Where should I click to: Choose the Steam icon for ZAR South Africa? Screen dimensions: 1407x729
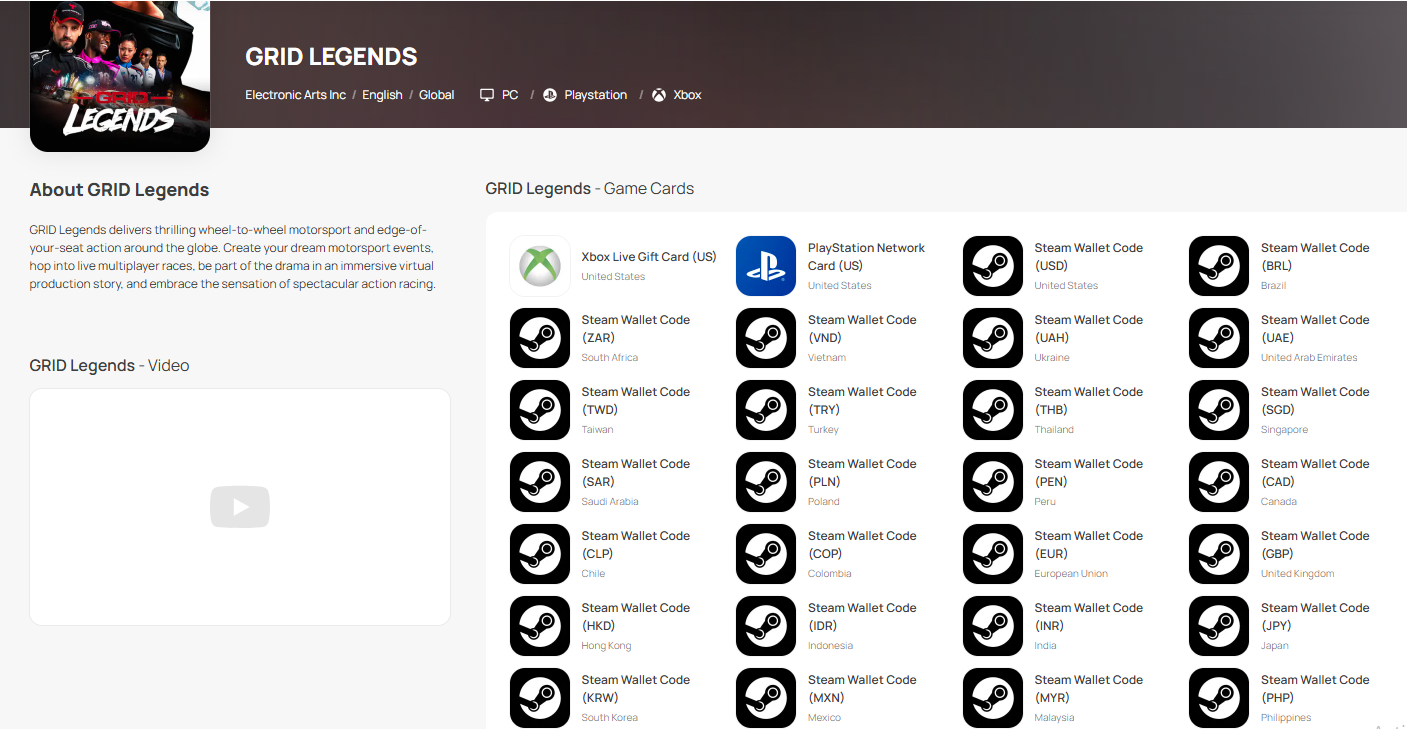tap(540, 338)
